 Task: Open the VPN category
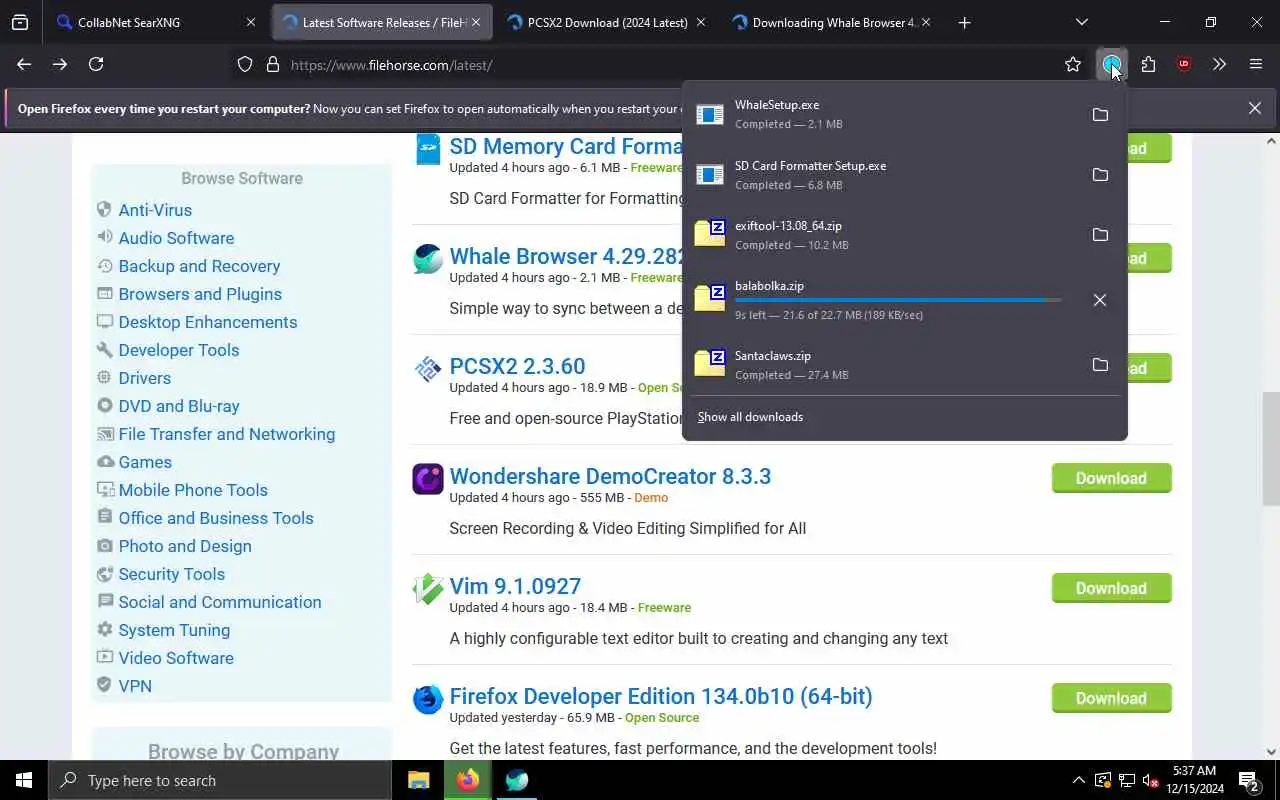click(135, 686)
